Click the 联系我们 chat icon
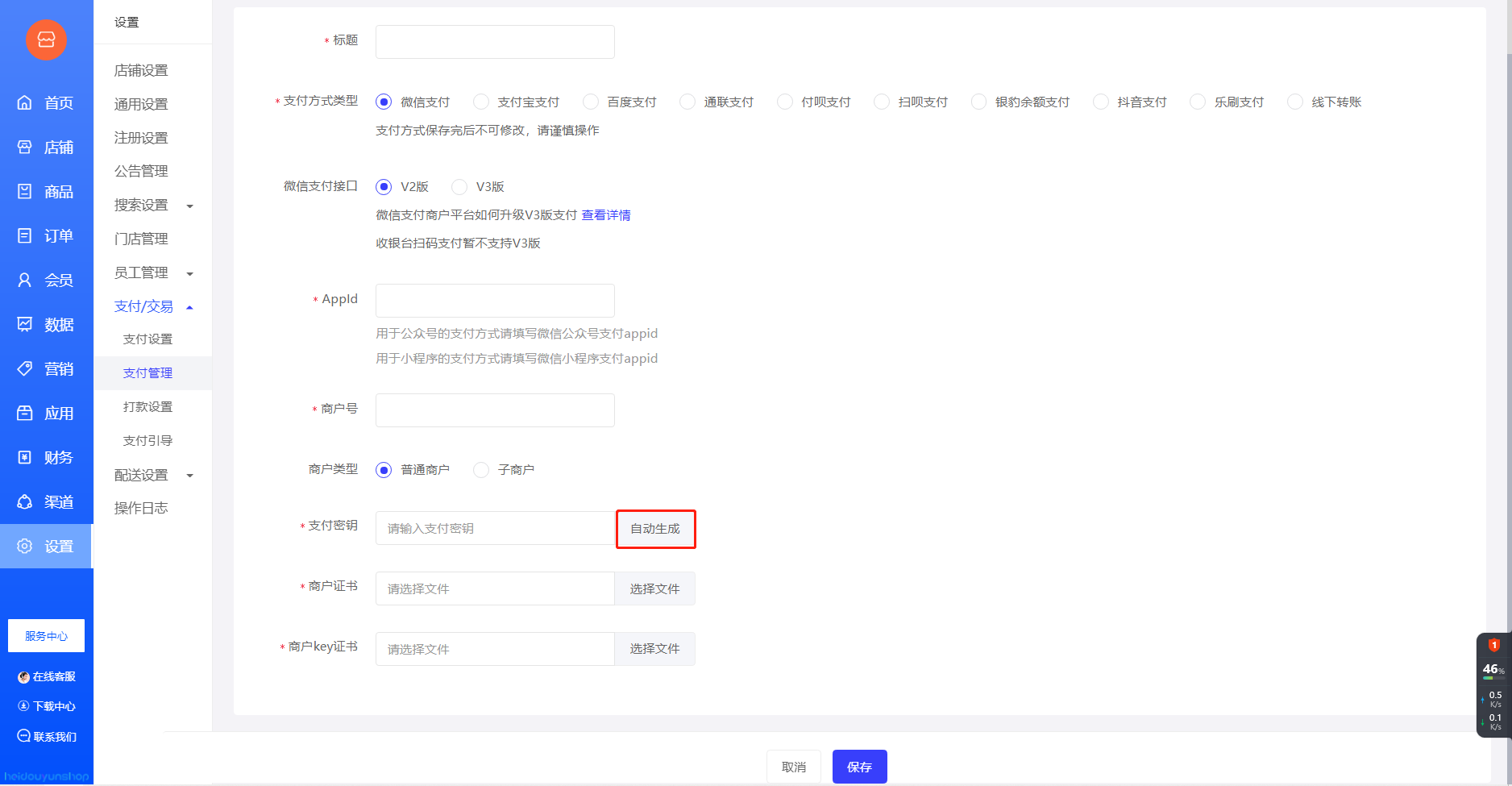This screenshot has width=1512, height=786. (23, 736)
